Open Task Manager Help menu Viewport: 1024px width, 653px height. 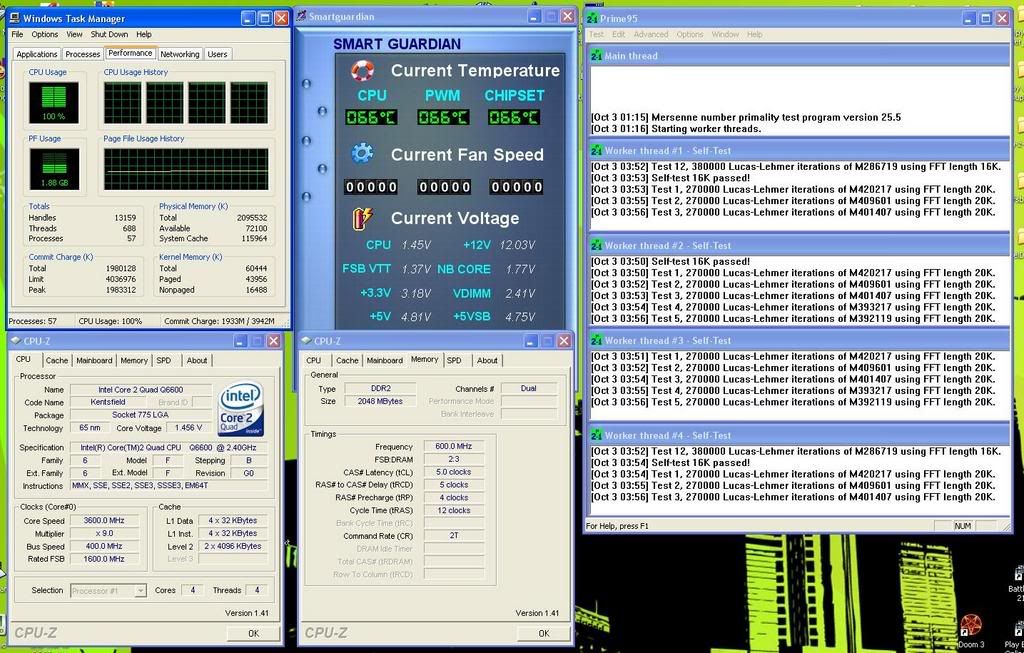pos(144,35)
